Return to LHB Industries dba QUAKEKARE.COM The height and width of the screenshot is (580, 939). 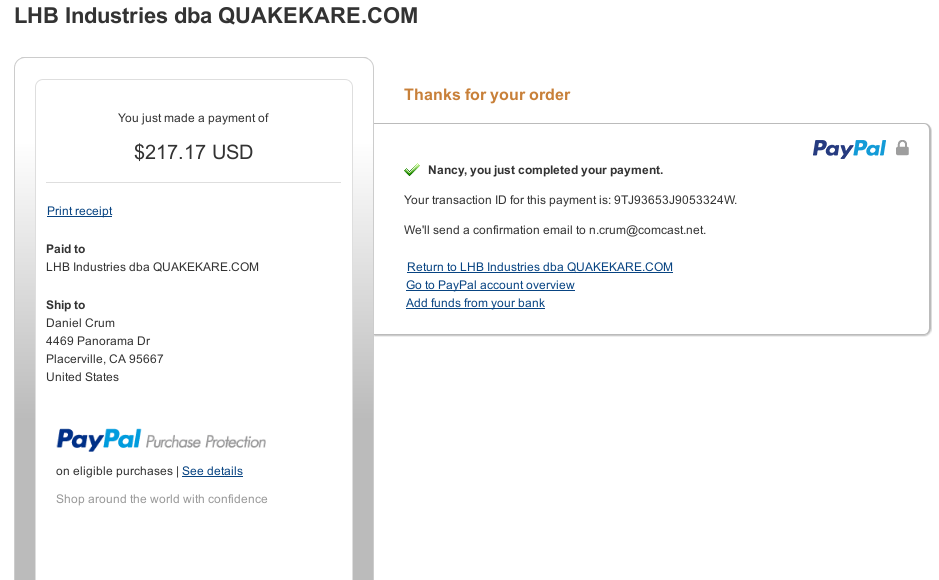point(539,267)
